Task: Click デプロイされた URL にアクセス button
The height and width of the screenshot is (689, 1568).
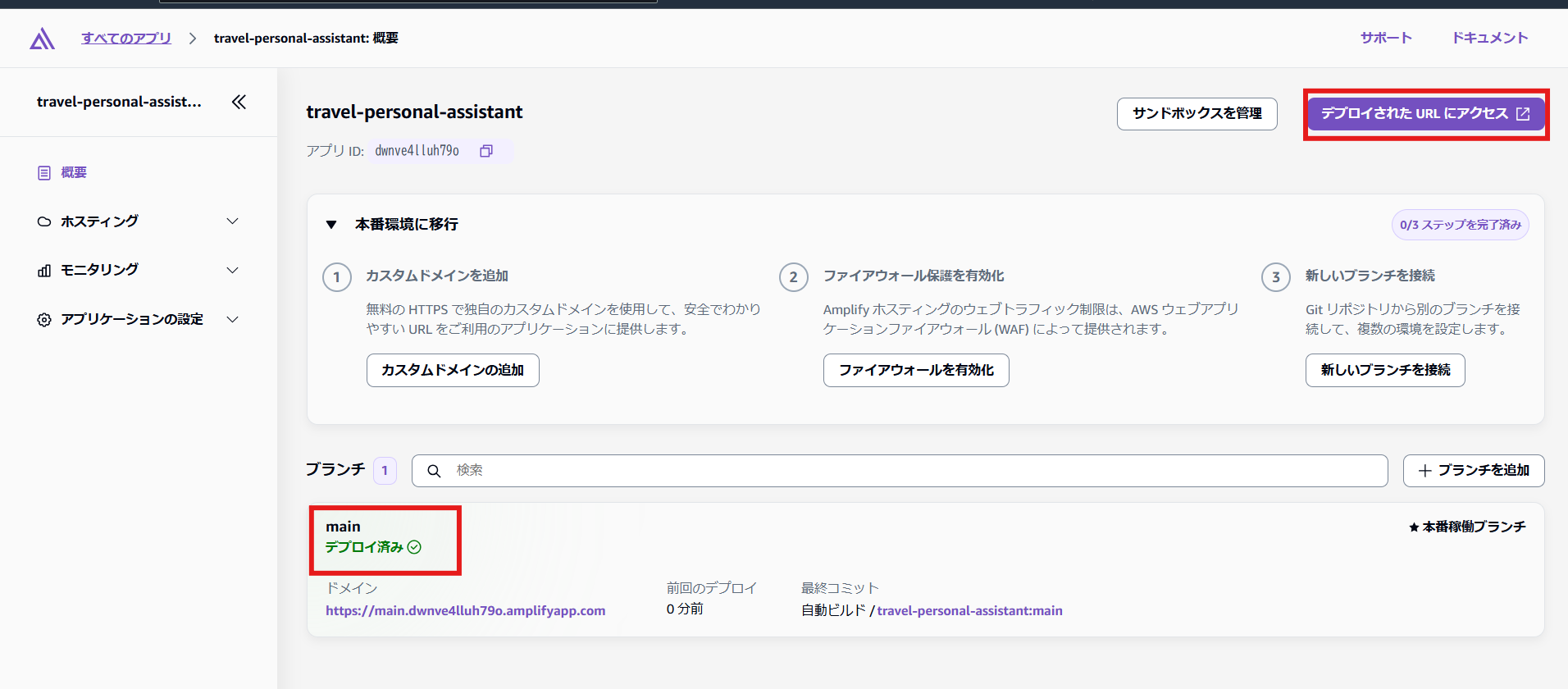Action: 1426,113
